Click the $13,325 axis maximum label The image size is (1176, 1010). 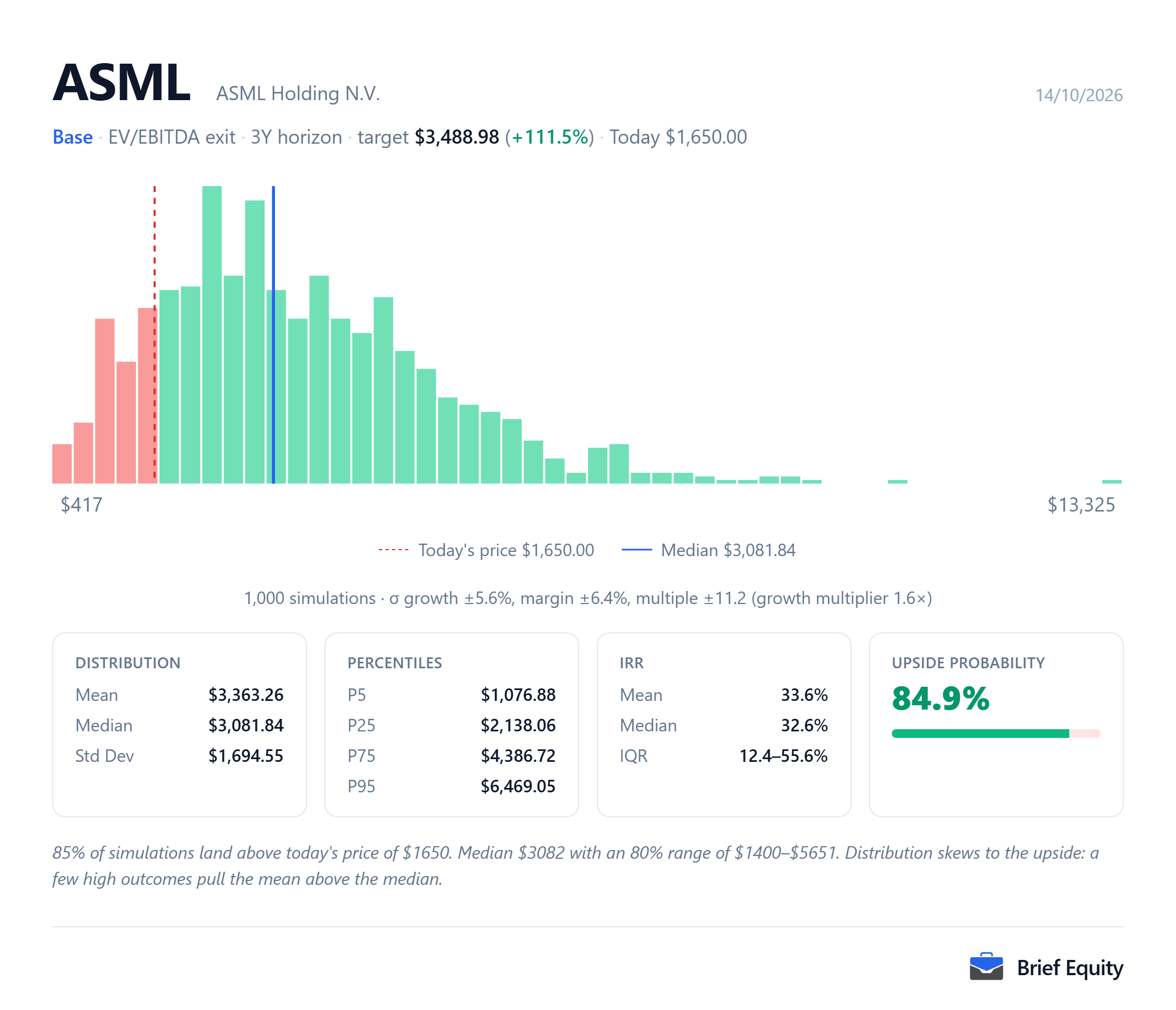1081,504
